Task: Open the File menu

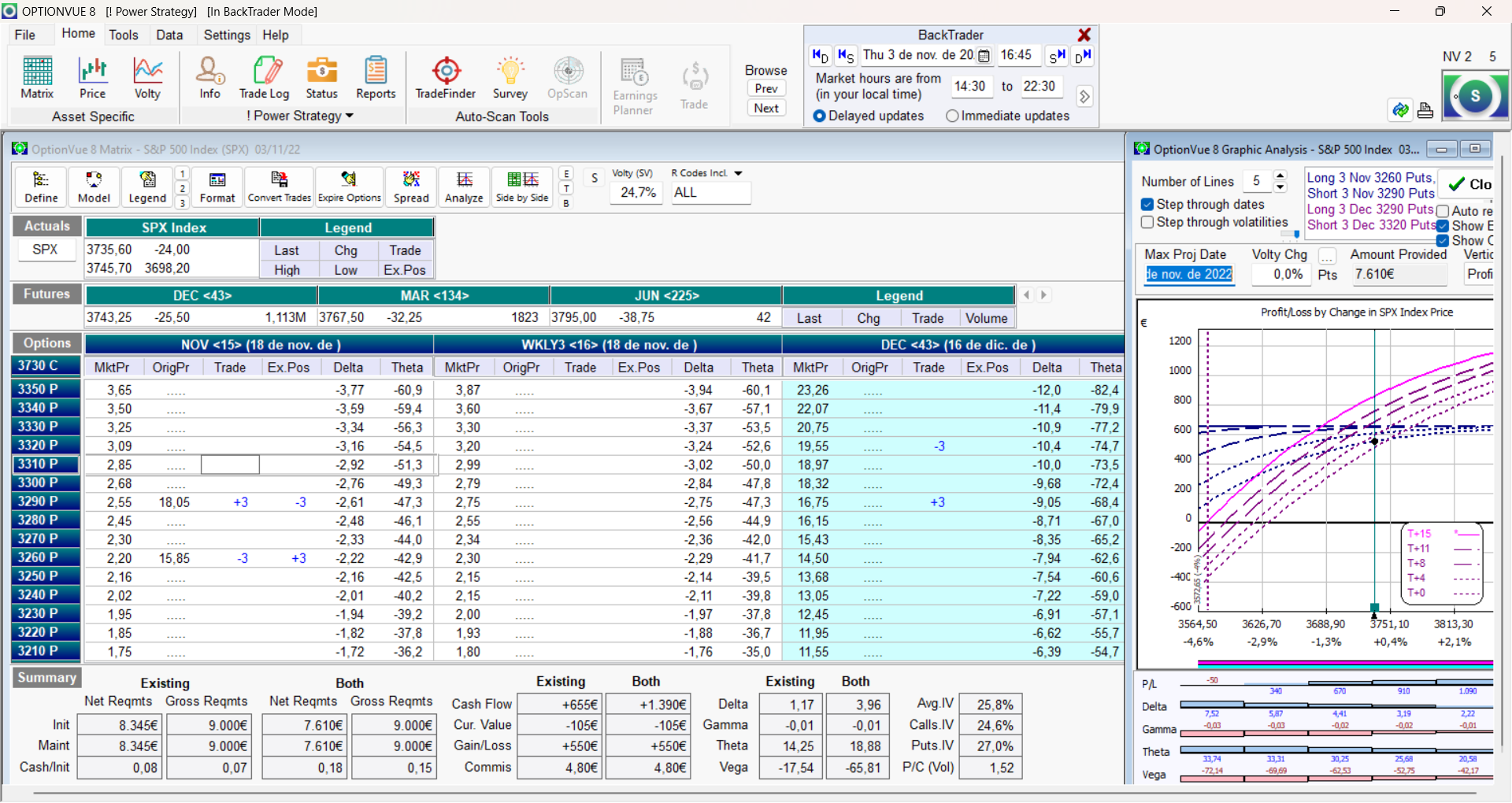Action: (25, 35)
